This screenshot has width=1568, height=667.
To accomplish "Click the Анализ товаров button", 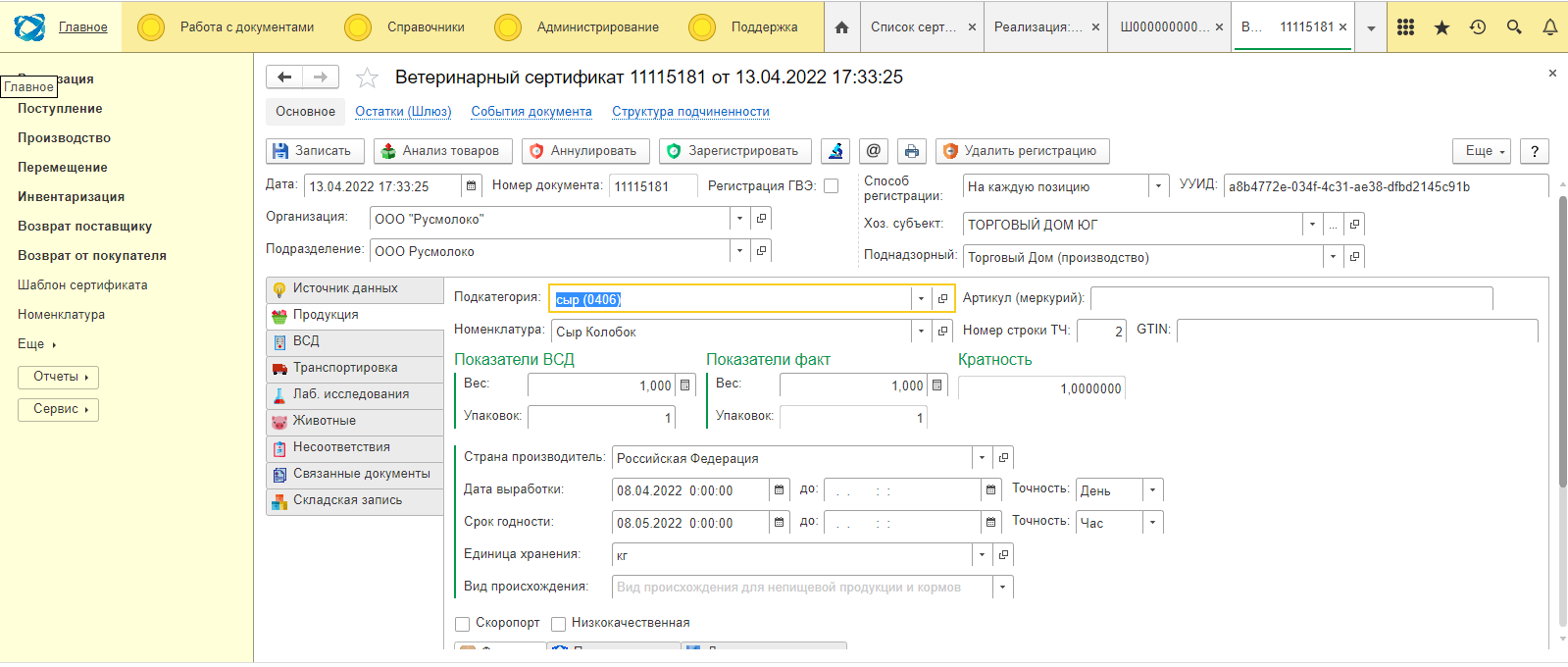I will click(x=442, y=151).
